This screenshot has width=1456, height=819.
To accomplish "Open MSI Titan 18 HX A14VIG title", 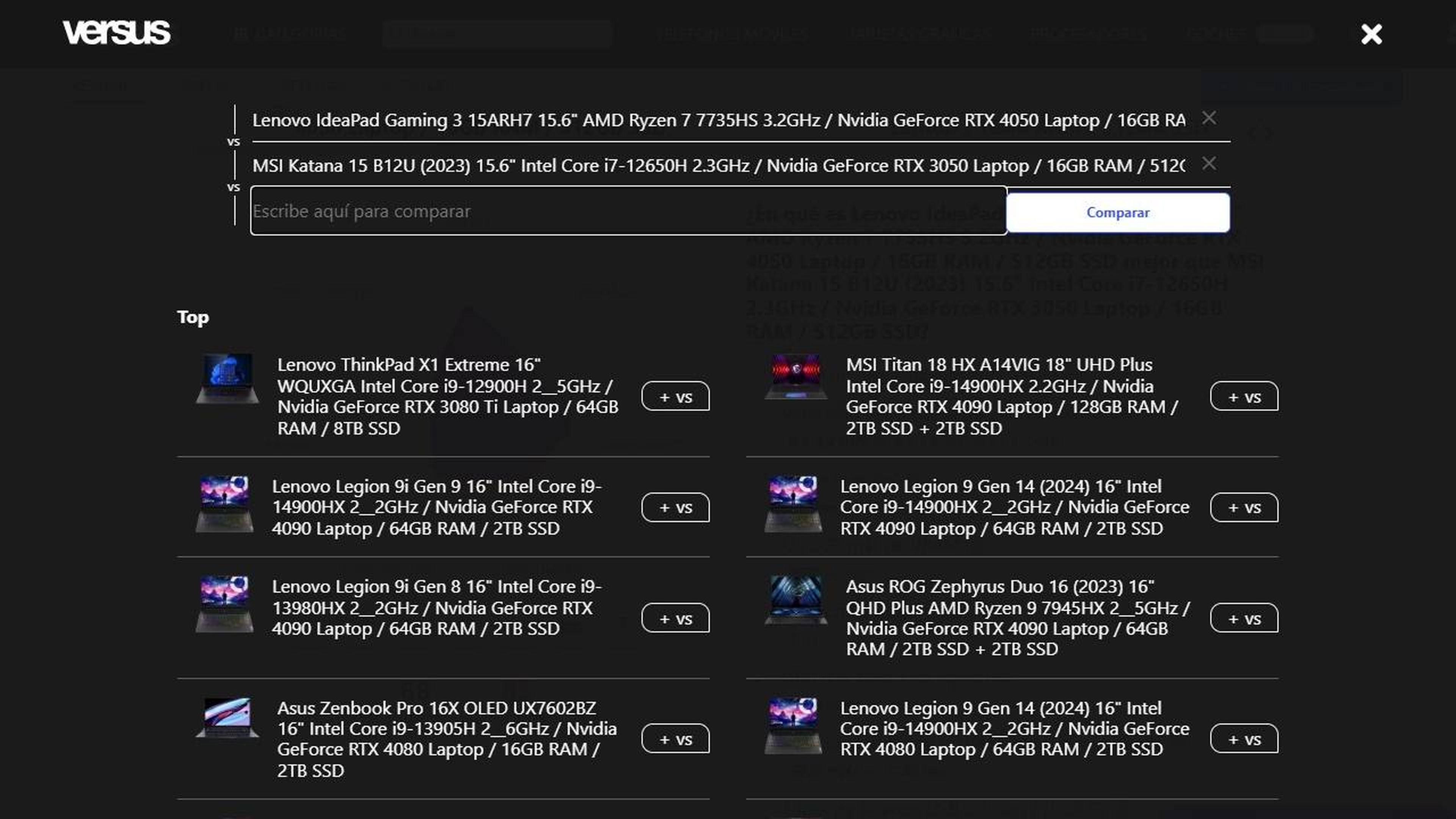I will (1013, 396).
